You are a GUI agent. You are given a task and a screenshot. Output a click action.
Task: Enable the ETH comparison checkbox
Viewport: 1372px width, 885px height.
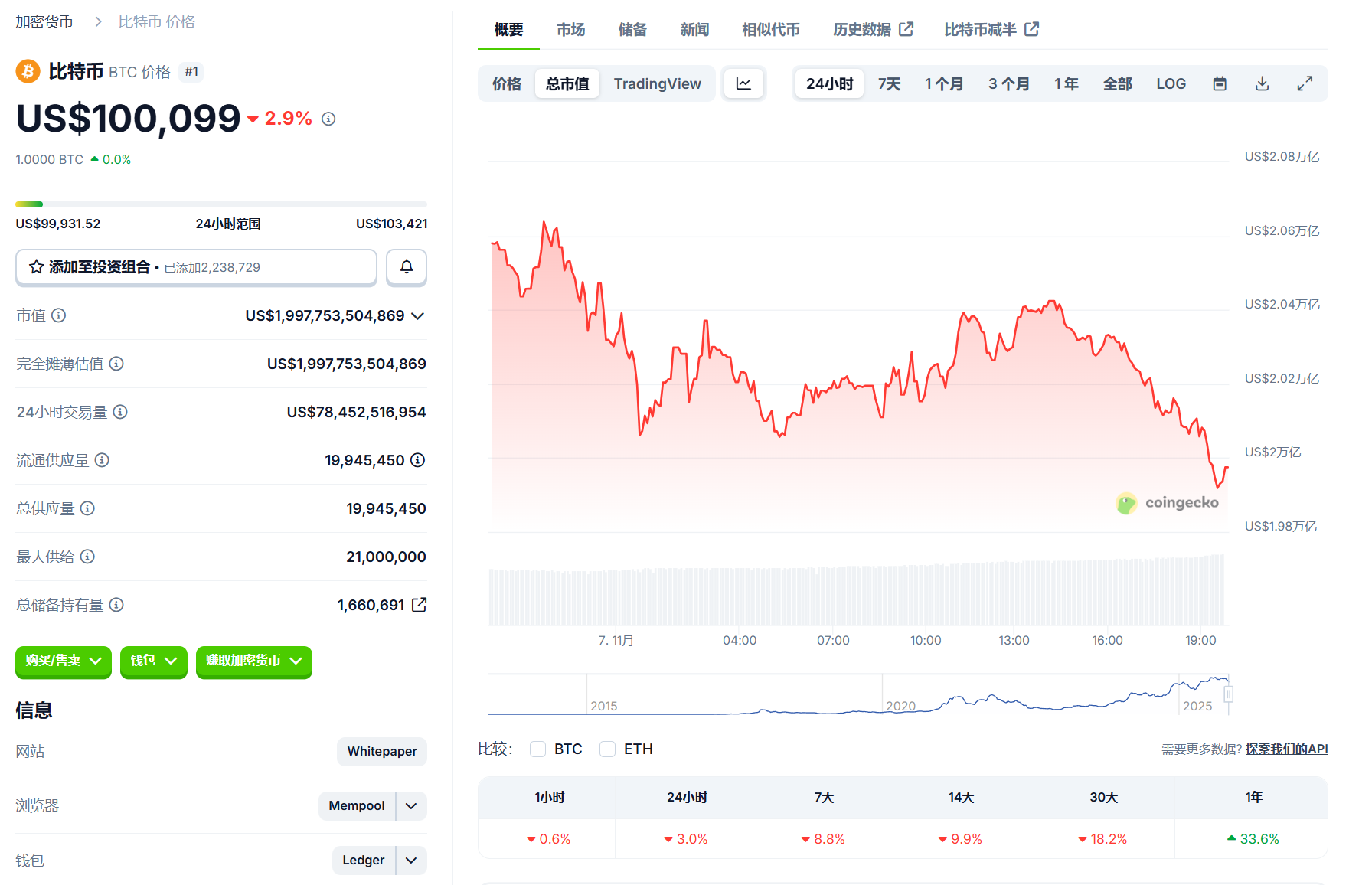click(x=607, y=749)
